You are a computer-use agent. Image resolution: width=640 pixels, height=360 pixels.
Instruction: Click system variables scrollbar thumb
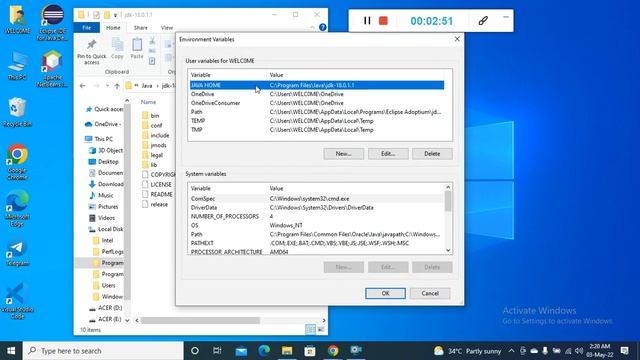coord(448,201)
